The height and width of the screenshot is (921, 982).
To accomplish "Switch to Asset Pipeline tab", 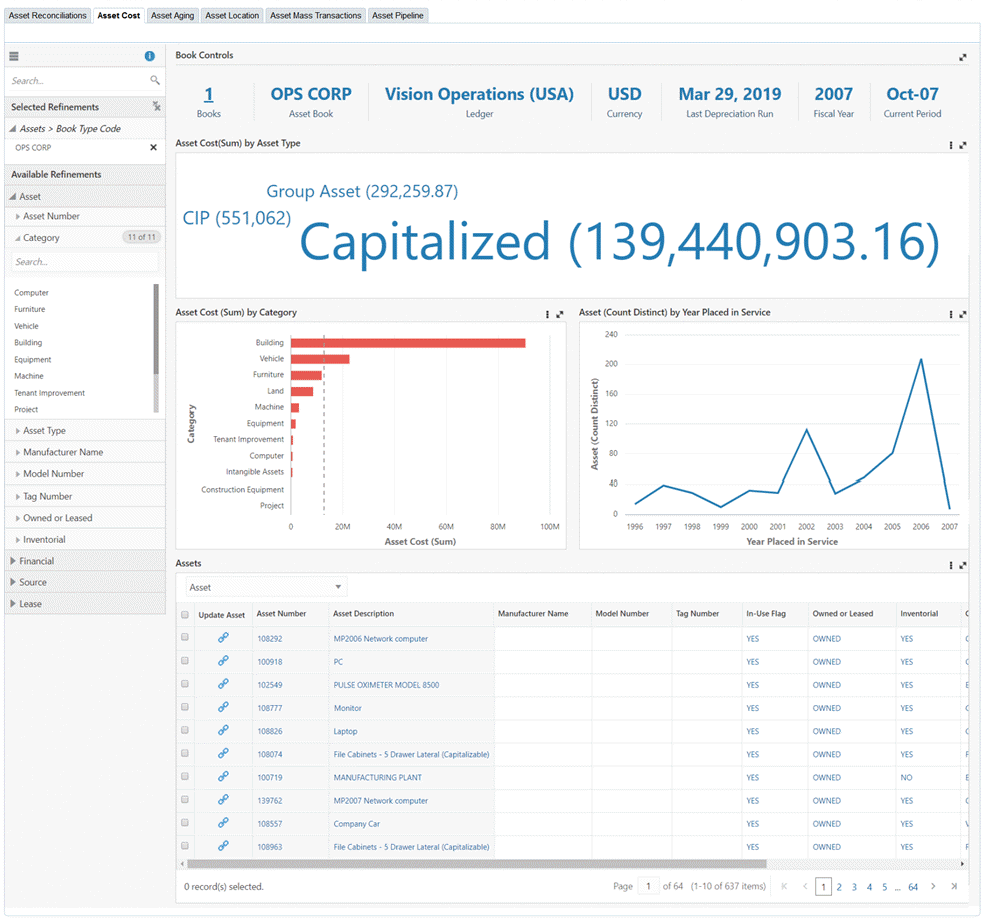I will pyautogui.click(x=398, y=15).
